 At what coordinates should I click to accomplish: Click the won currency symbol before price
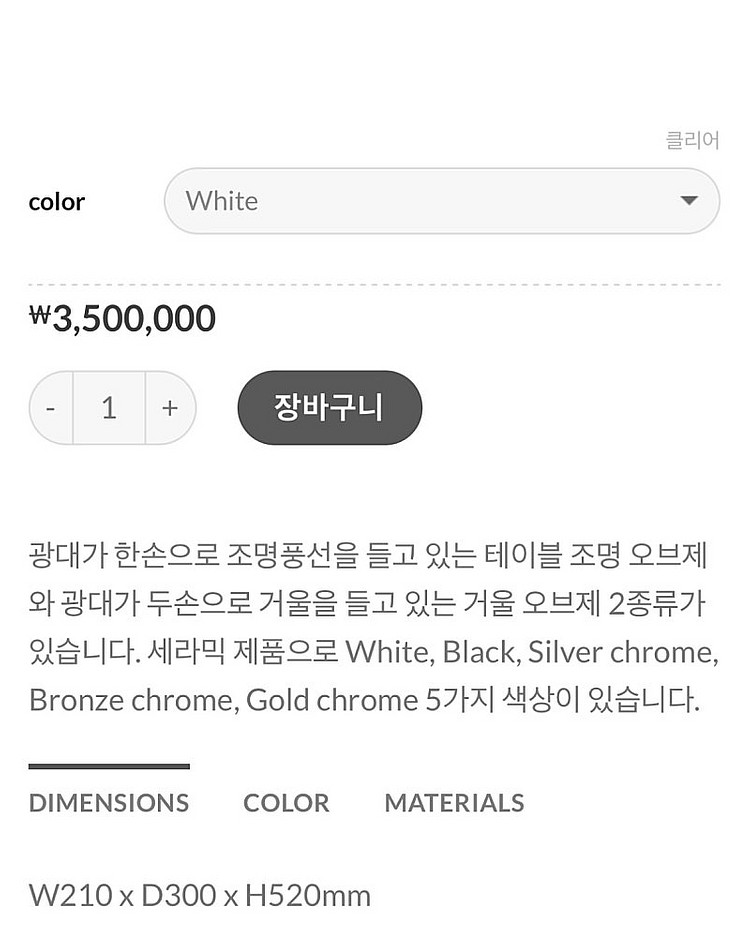(x=40, y=317)
